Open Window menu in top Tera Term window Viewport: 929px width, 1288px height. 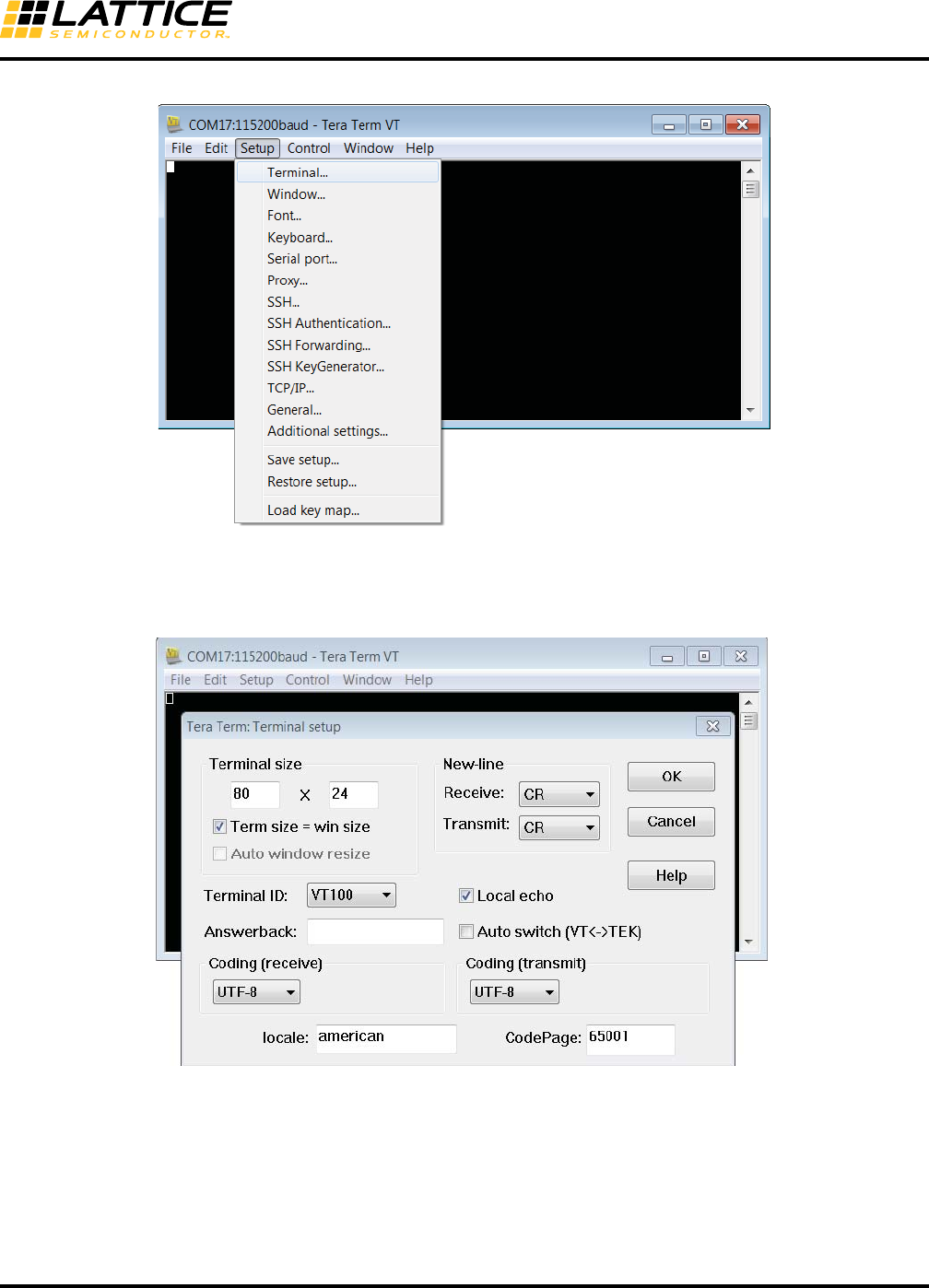pos(369,148)
